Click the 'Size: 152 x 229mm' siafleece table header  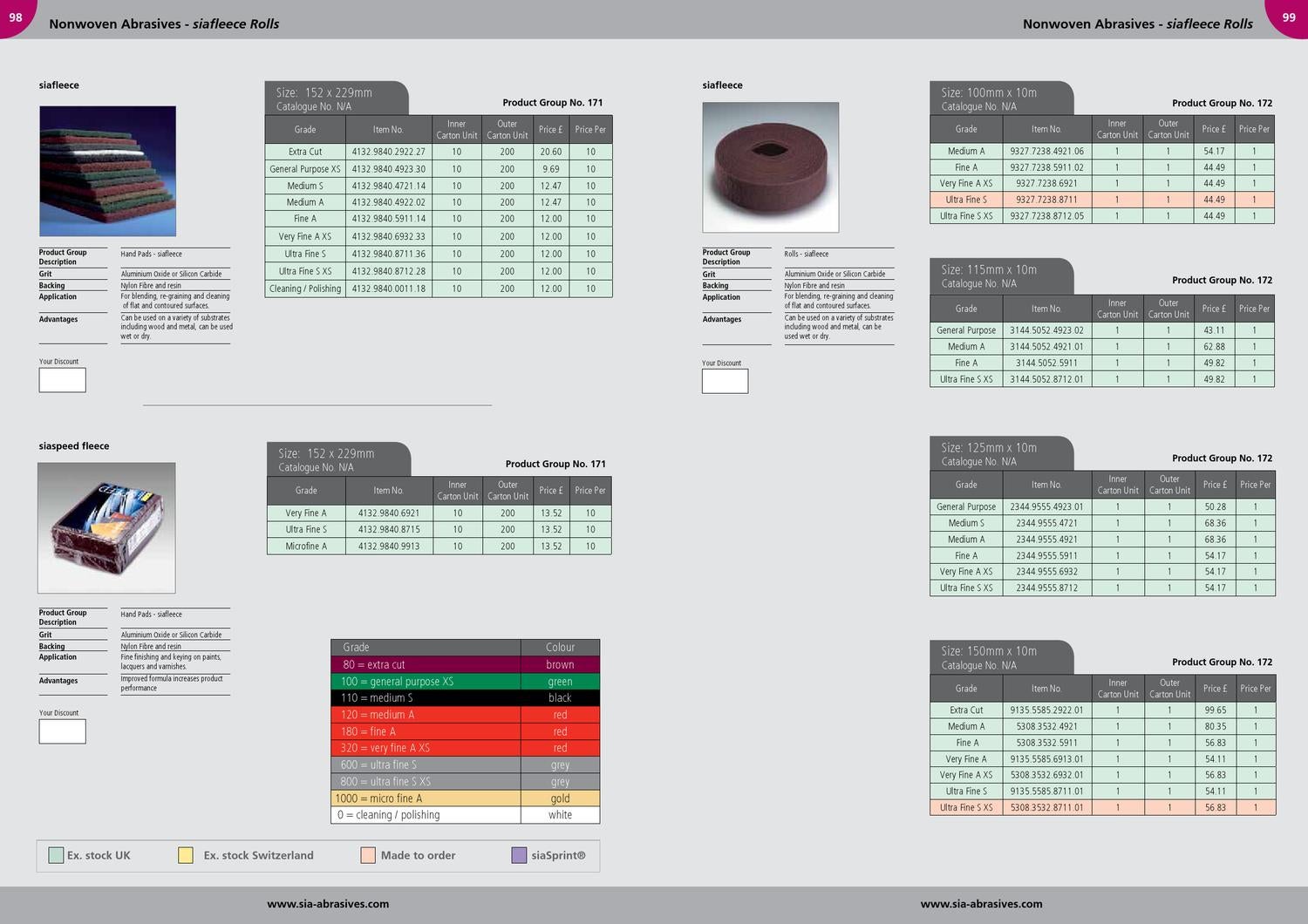[337, 99]
